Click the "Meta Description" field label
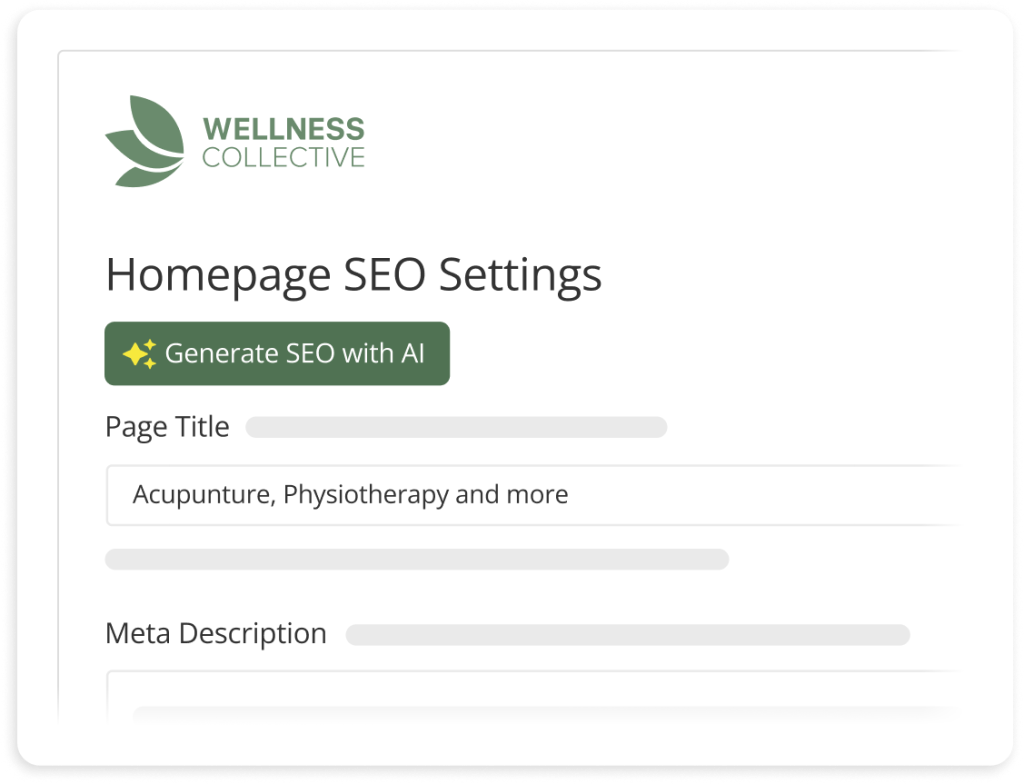 215,633
